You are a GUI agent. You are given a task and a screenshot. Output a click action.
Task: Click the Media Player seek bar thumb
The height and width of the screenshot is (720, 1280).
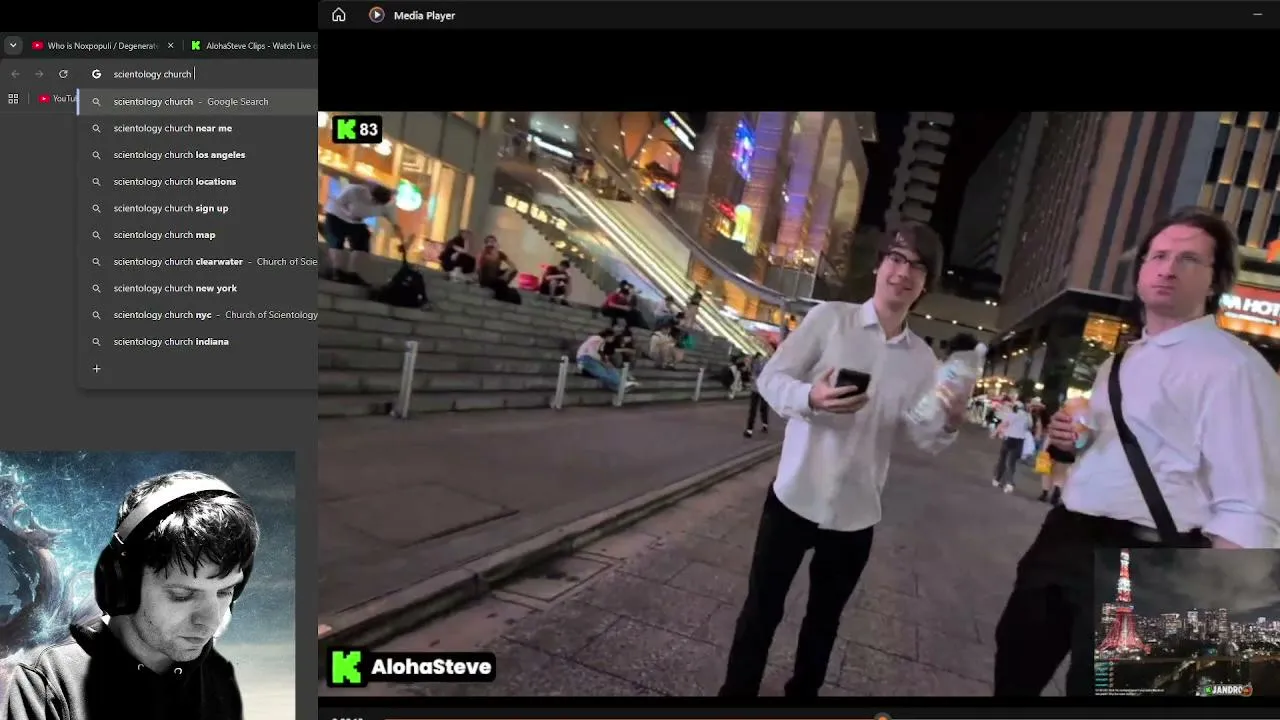881,716
